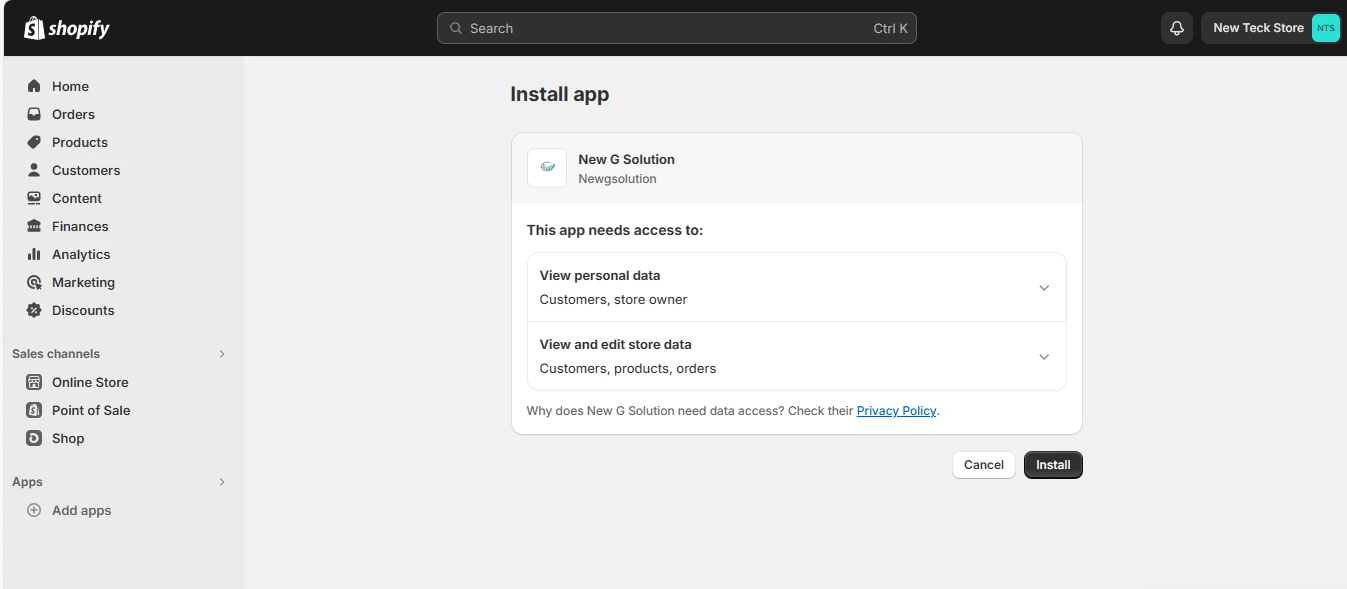
Task: Click the New G Solution app logo
Action: [x=547, y=168]
